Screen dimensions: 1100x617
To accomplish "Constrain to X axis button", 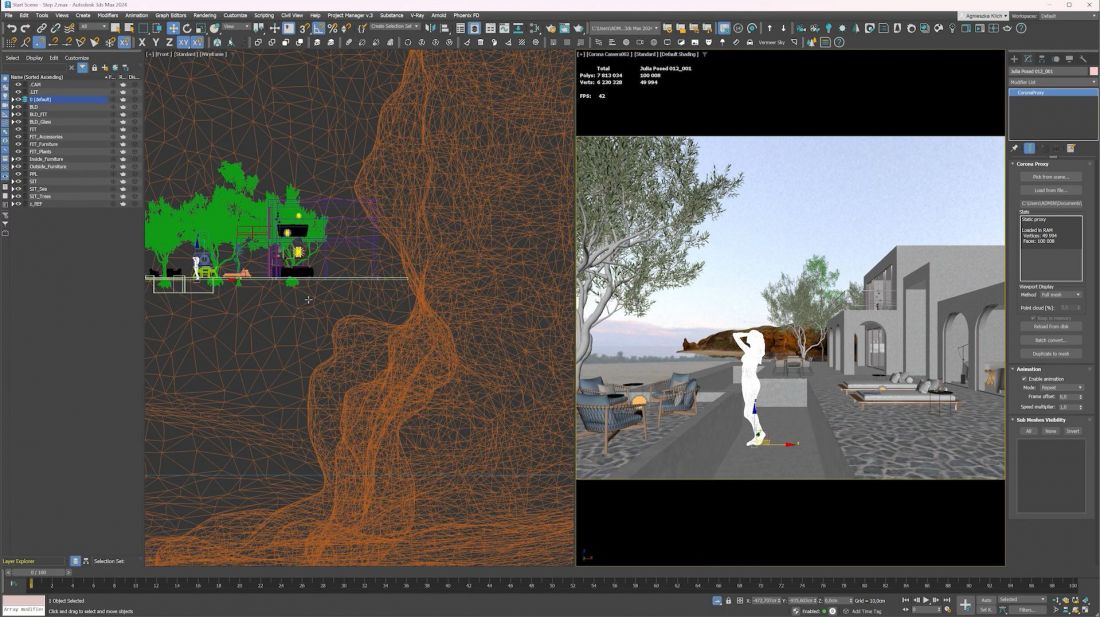I will (x=142, y=42).
